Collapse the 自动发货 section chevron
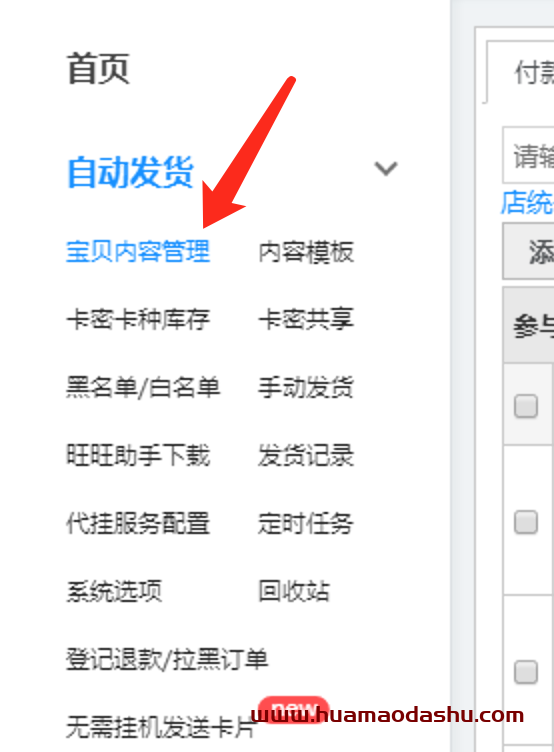The image size is (554, 752). pyautogui.click(x=386, y=169)
